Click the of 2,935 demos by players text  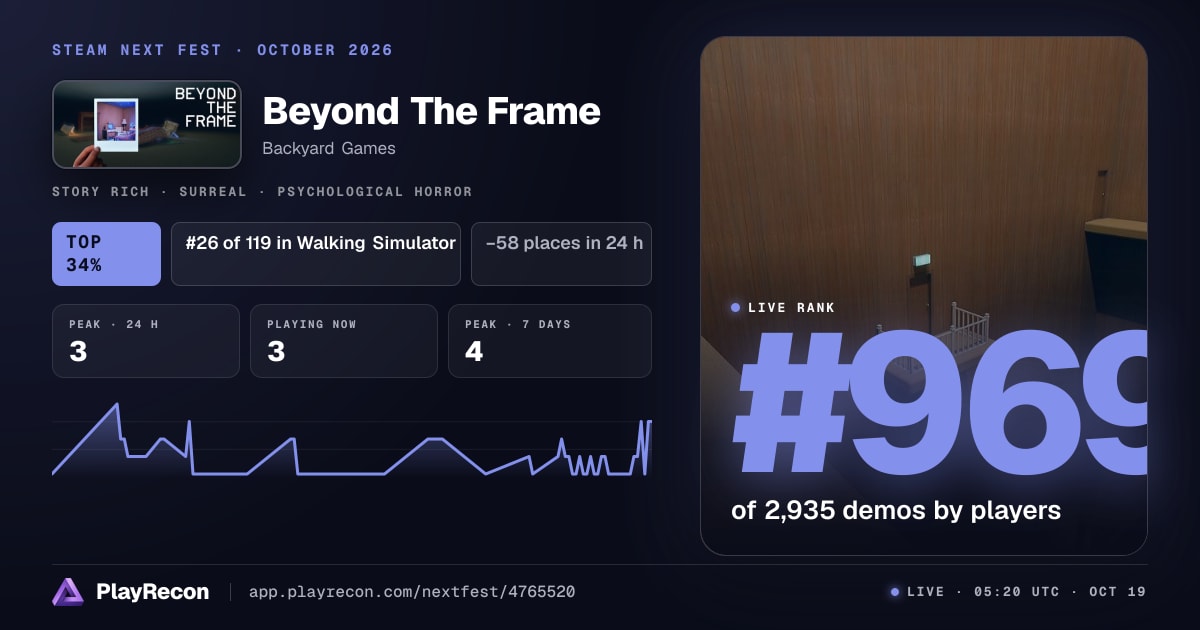coord(896,510)
